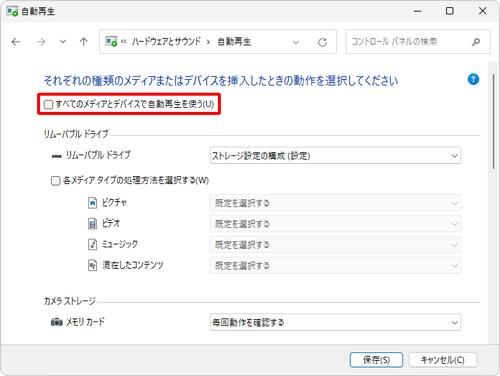Click the 自動再生 title bar icon
The height and width of the screenshot is (376, 500).
(x=12, y=11)
